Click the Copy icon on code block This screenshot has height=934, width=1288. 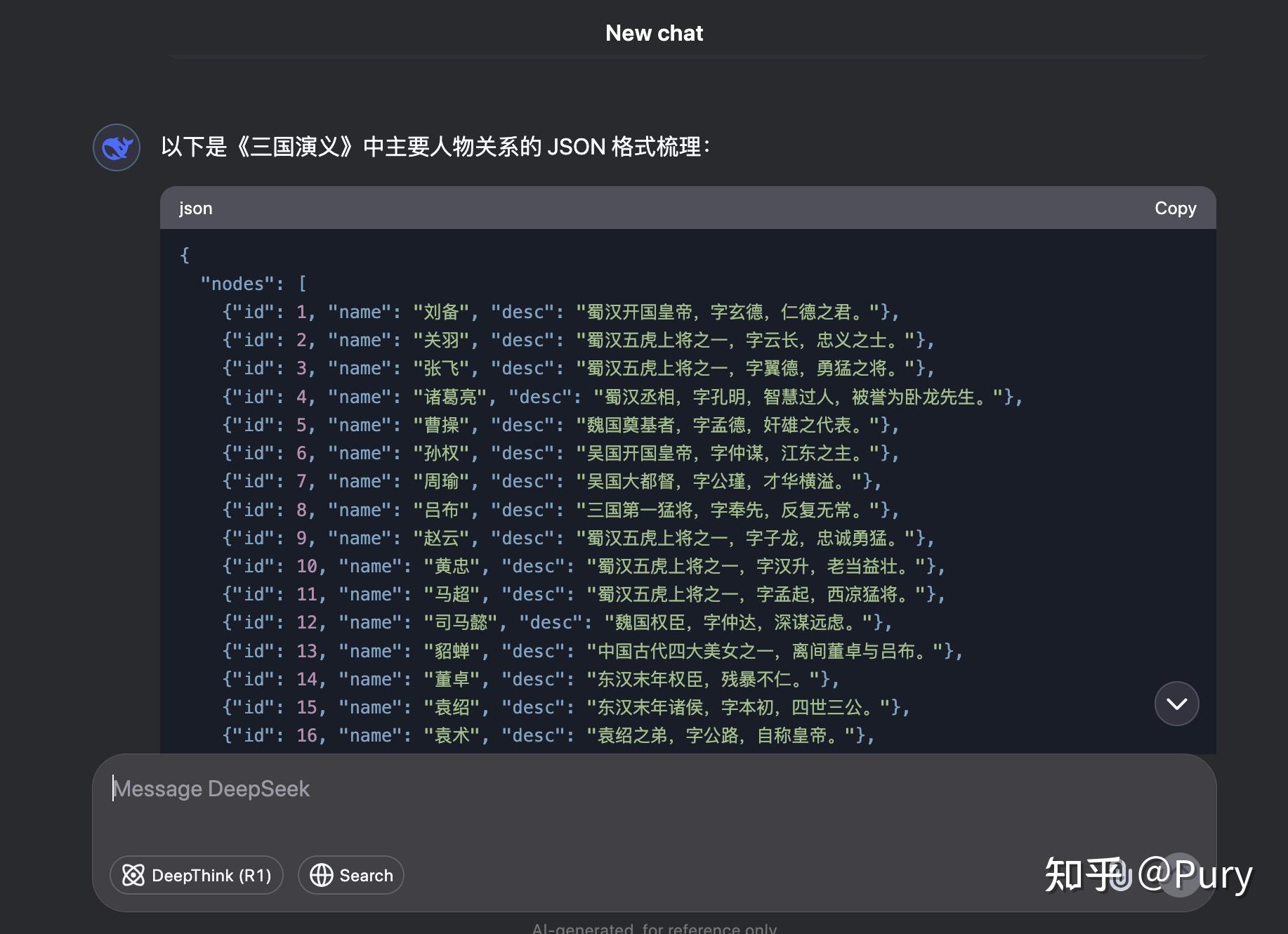click(x=1175, y=208)
